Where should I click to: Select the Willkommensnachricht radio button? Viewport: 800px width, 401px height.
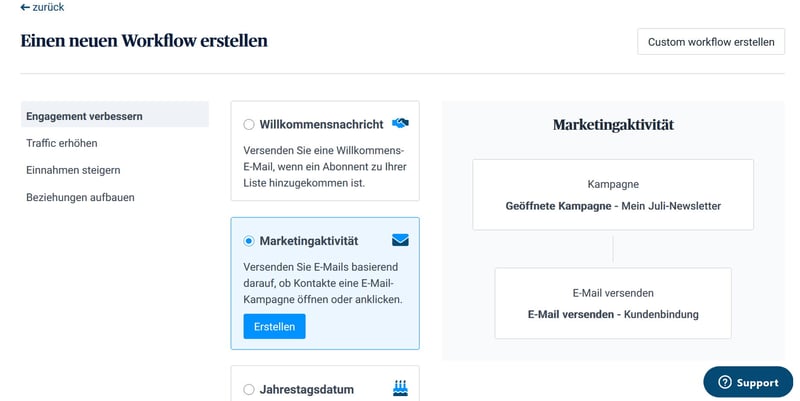click(x=248, y=124)
